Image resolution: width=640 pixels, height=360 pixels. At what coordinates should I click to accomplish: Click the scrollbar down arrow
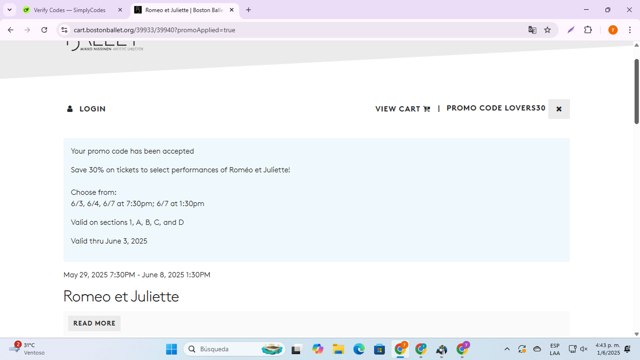coord(636,334)
